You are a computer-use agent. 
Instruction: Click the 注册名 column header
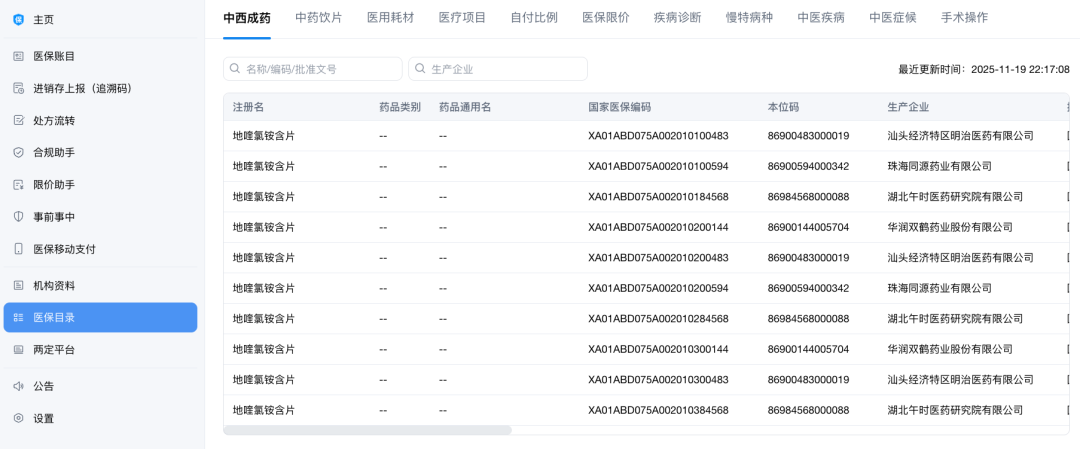click(249, 107)
